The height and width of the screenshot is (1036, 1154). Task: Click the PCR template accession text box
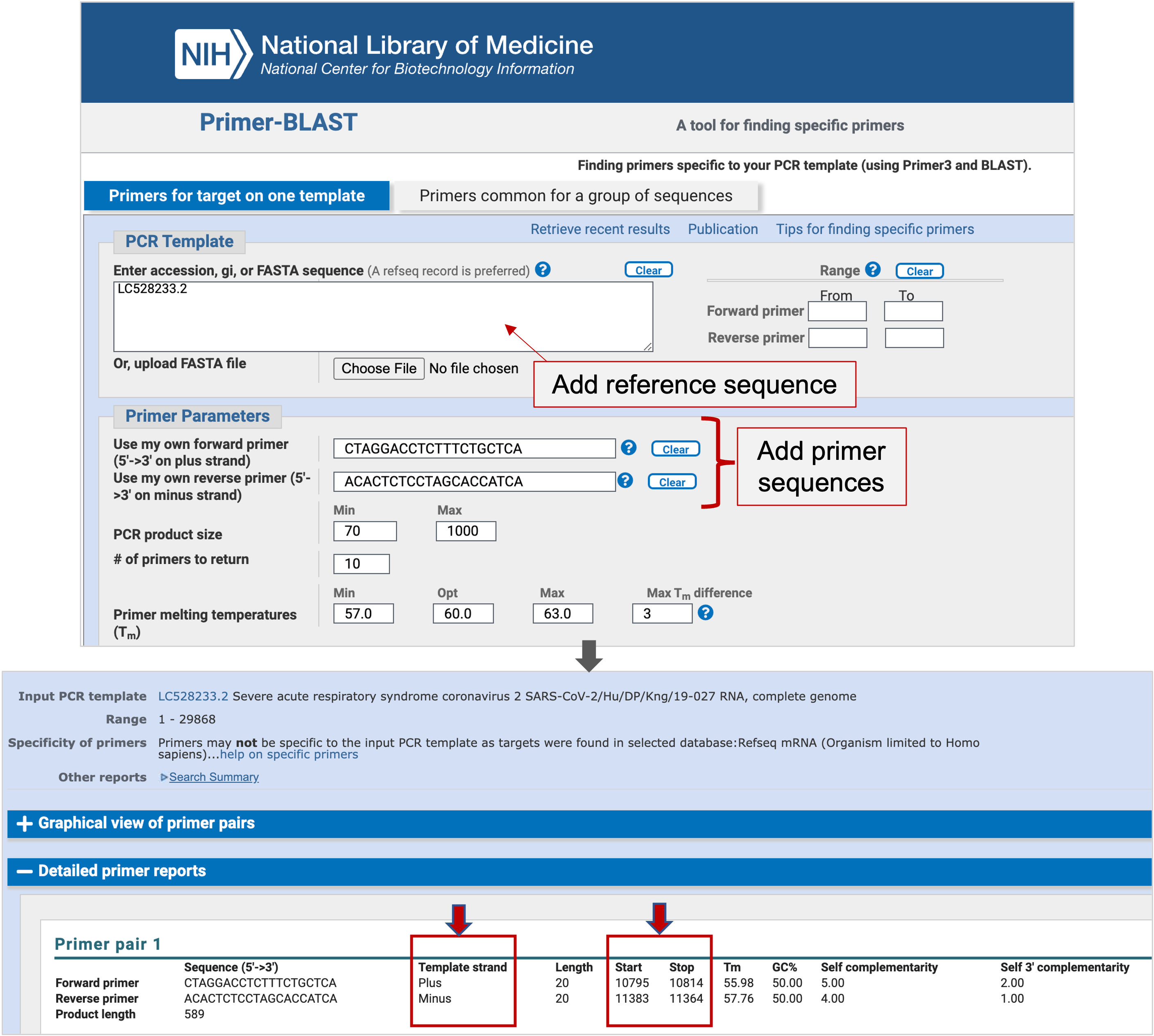382,317
